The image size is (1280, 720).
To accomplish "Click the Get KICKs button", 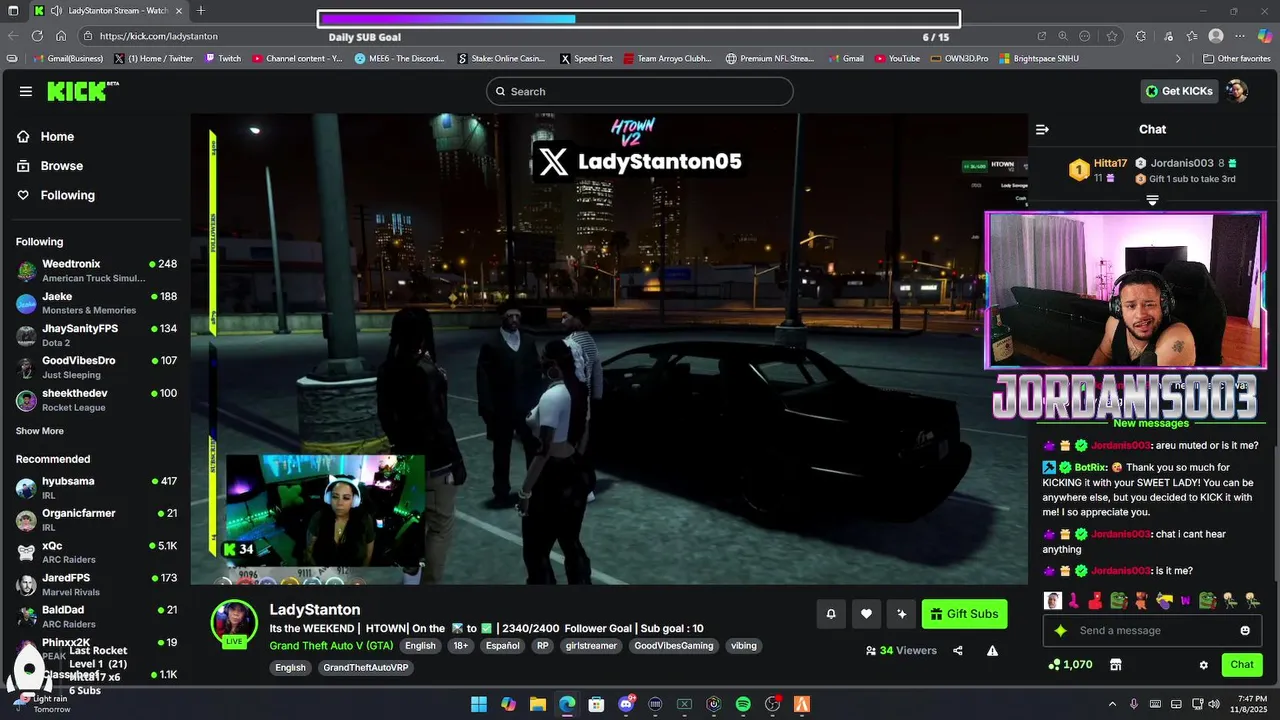I will 1179,91.
